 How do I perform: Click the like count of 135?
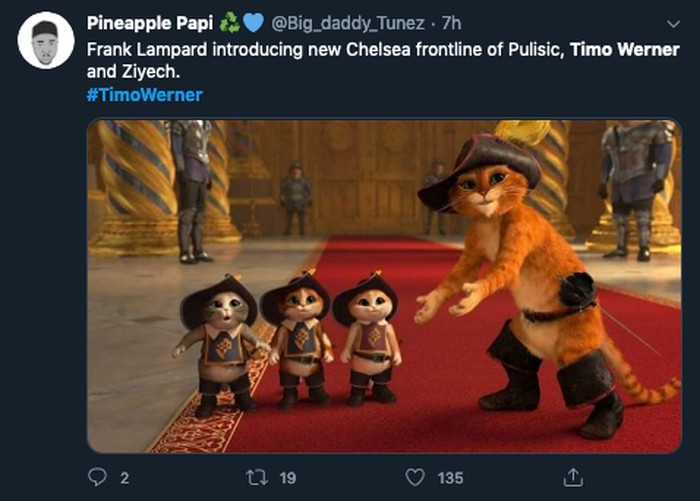click(x=449, y=478)
